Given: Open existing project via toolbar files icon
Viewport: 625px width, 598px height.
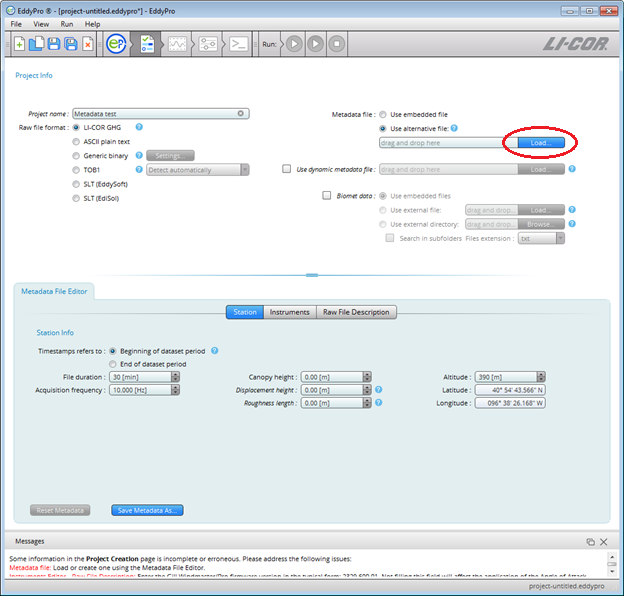Looking at the screenshot, I should [x=36, y=43].
